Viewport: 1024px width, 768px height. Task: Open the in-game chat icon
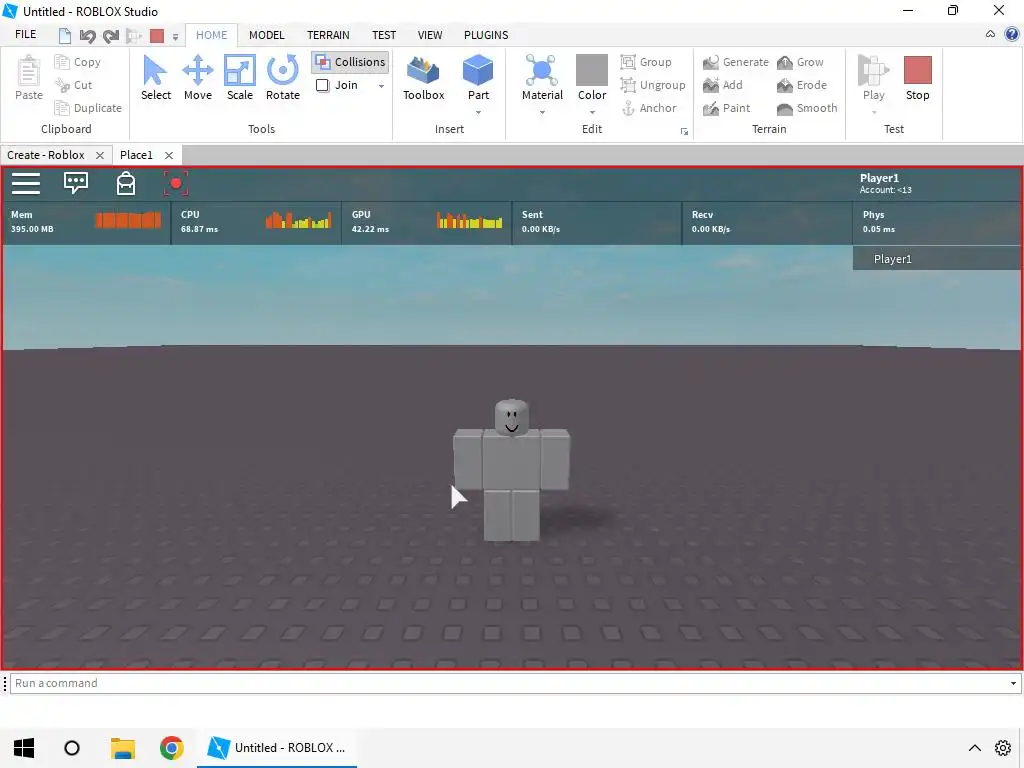tap(76, 183)
